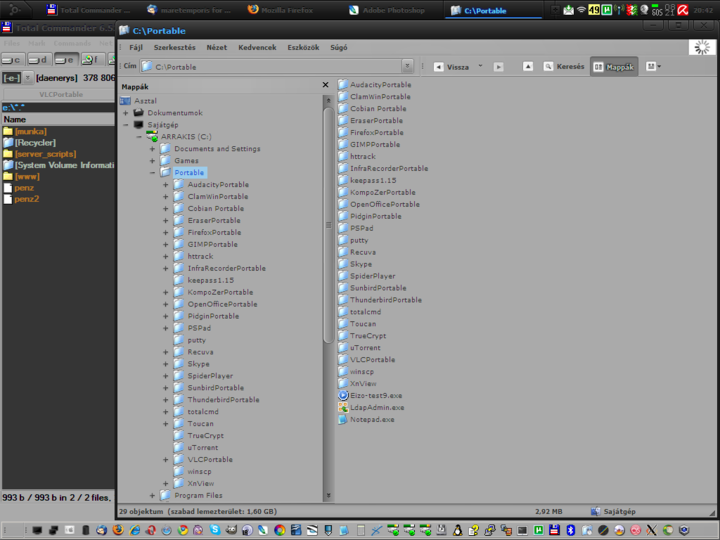Image resolution: width=720 pixels, height=540 pixels.
Task: Open the Szerkesztés menu
Action: pyautogui.click(x=174, y=47)
